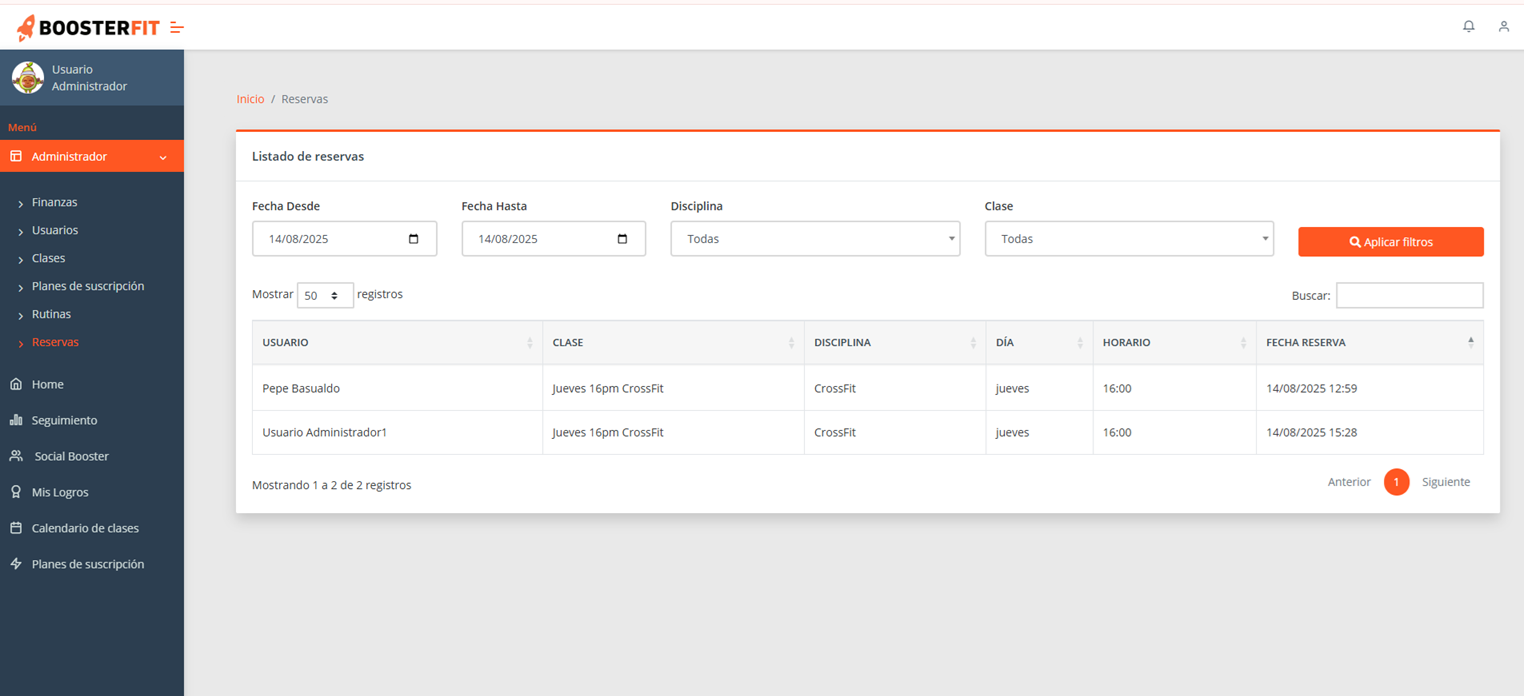Click CrossFit discipline in Usuario Administrador1 row

pos(835,433)
